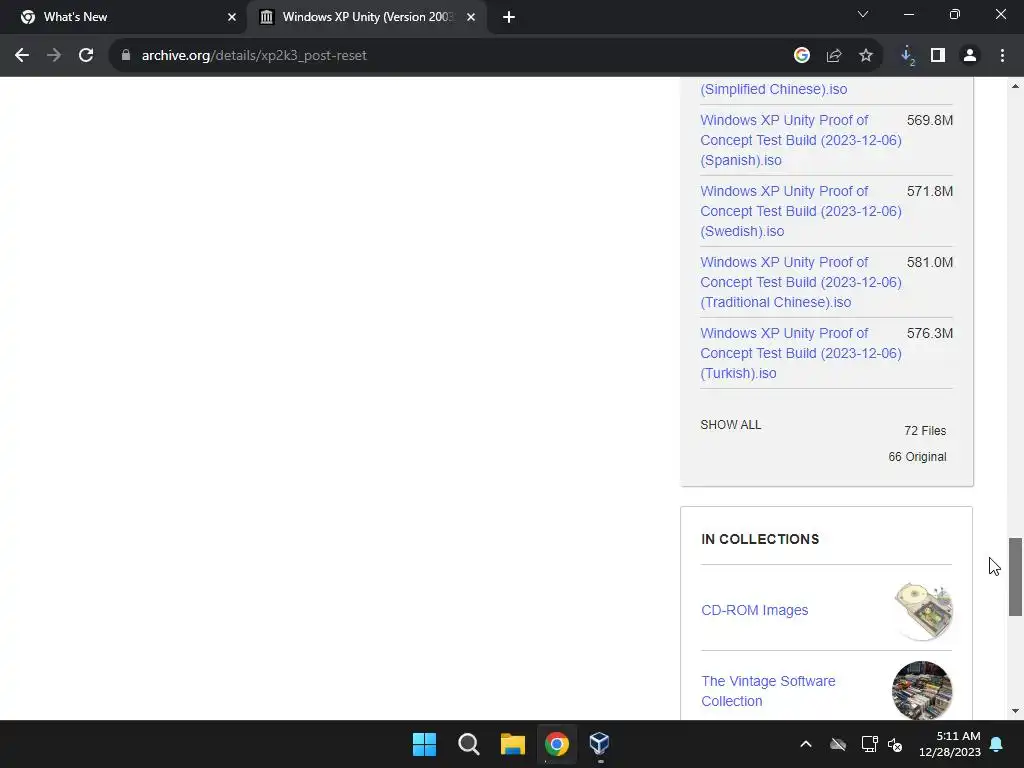
Task: Open Windows taskbar search
Action: [x=469, y=744]
